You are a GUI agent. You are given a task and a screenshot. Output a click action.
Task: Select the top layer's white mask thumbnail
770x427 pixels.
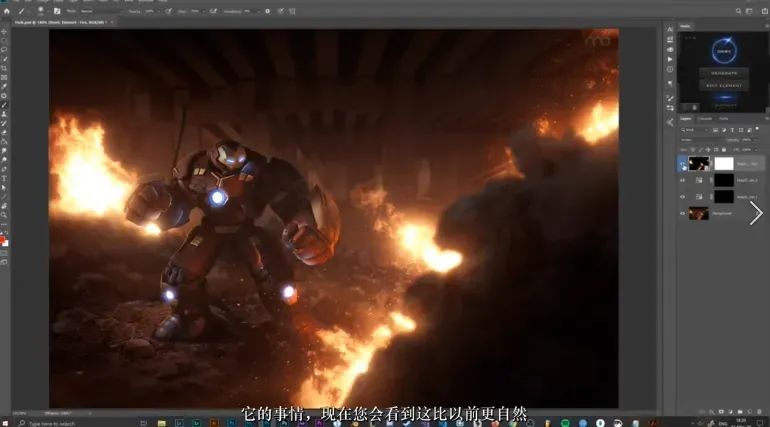coord(722,163)
